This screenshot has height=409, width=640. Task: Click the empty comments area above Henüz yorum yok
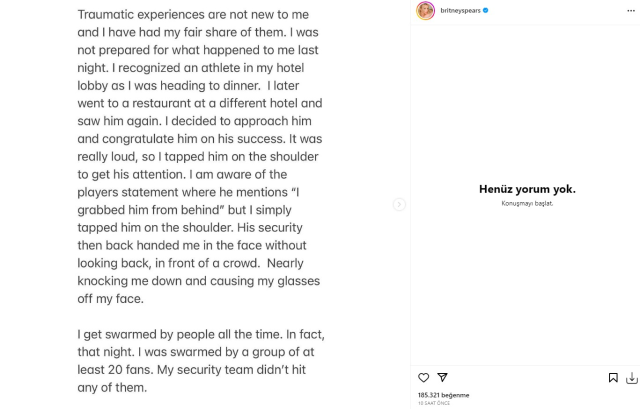click(x=525, y=102)
